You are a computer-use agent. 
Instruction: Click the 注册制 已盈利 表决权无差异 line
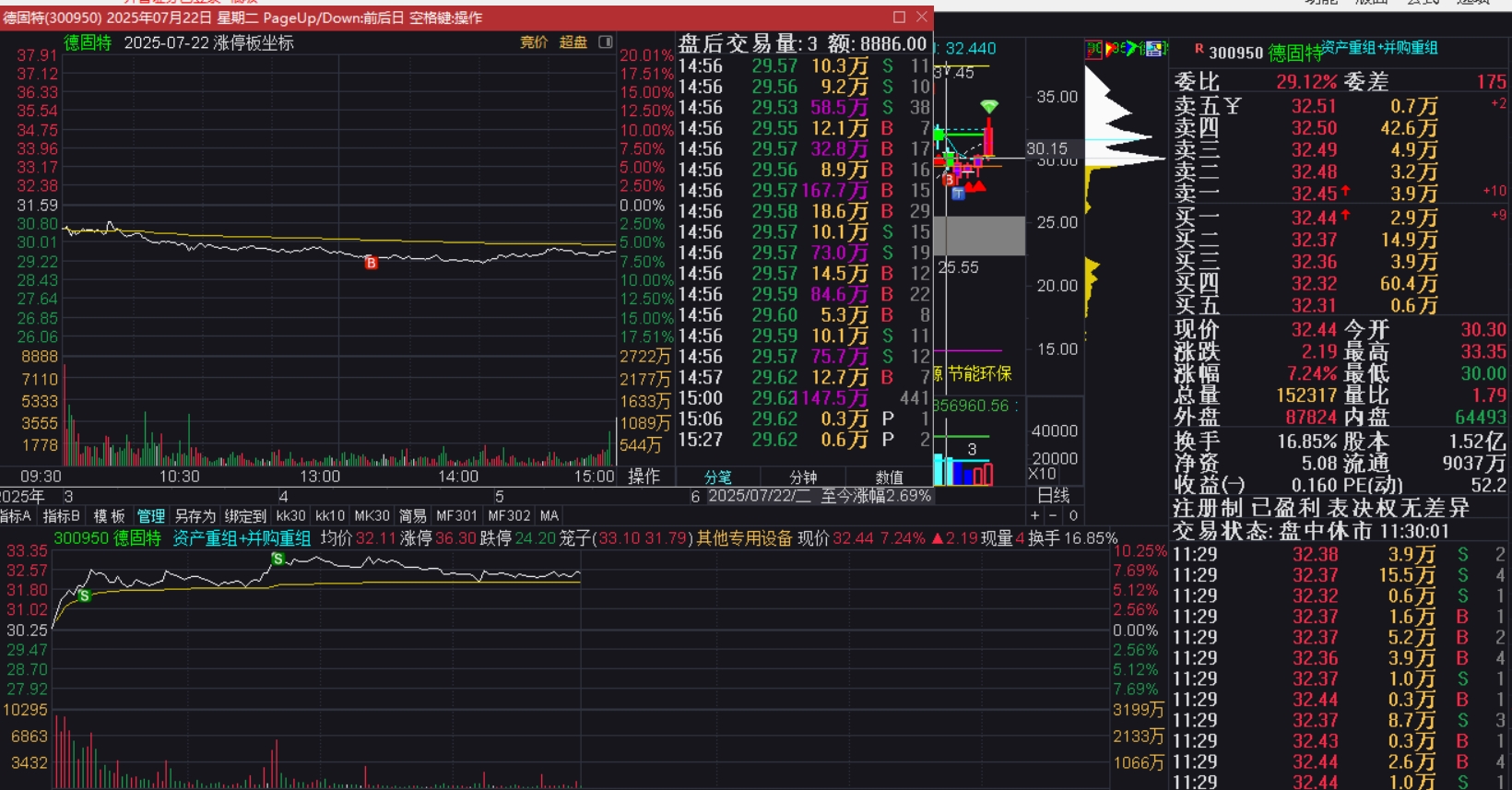click(1320, 508)
